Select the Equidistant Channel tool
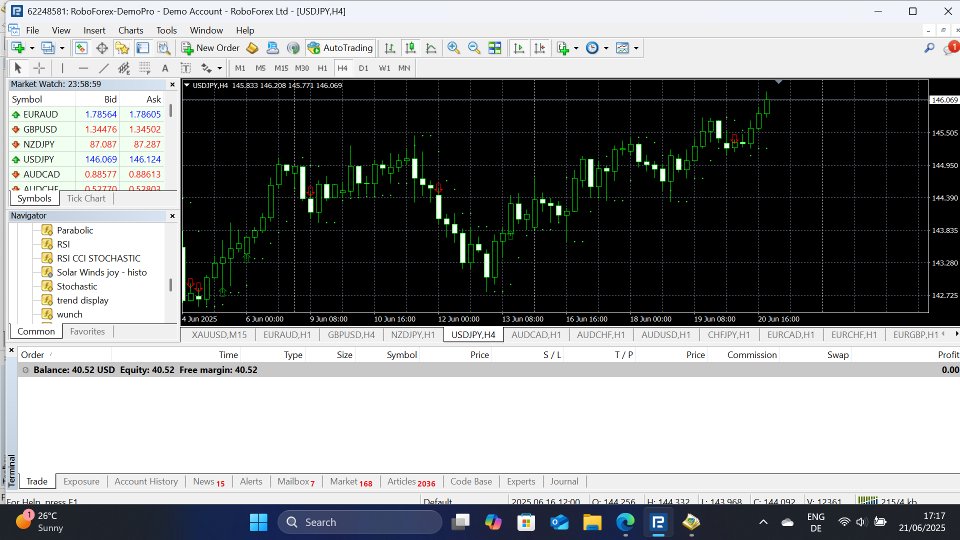 point(124,68)
